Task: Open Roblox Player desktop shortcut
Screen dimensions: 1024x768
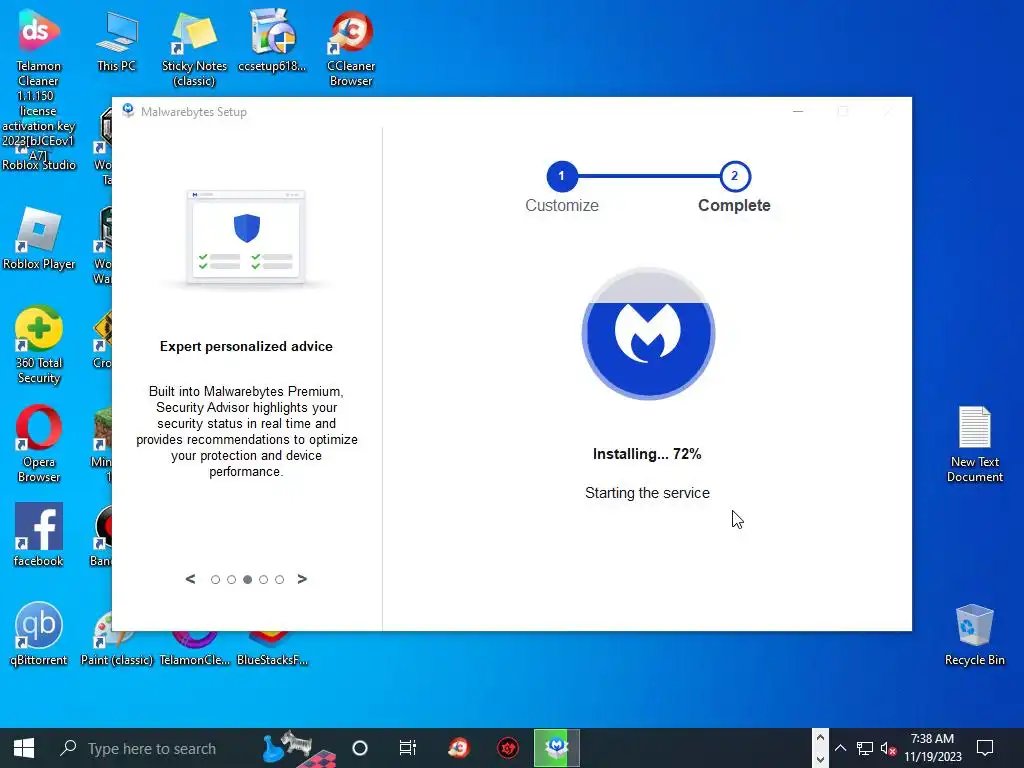Action: click(x=39, y=239)
